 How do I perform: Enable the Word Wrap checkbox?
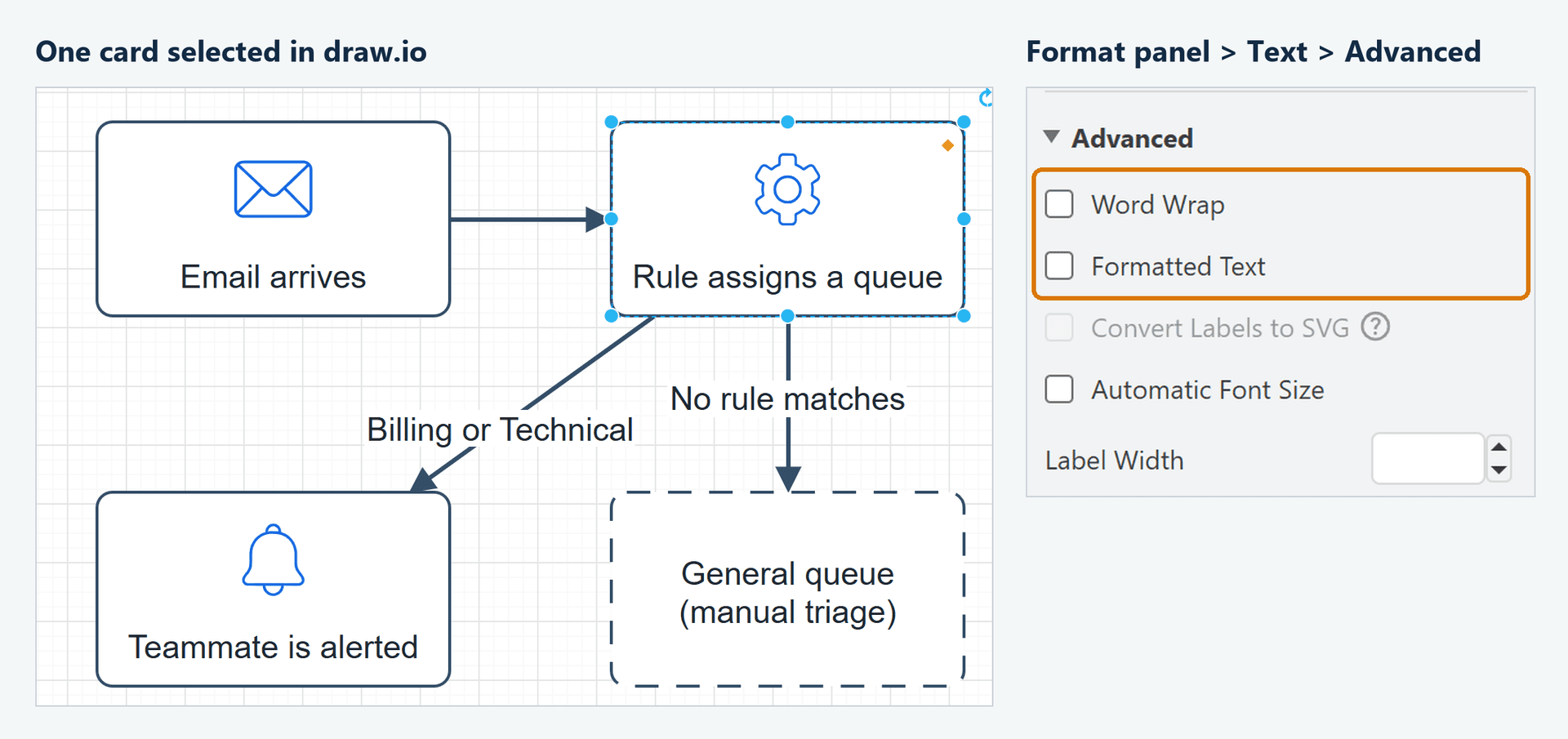point(1059,204)
